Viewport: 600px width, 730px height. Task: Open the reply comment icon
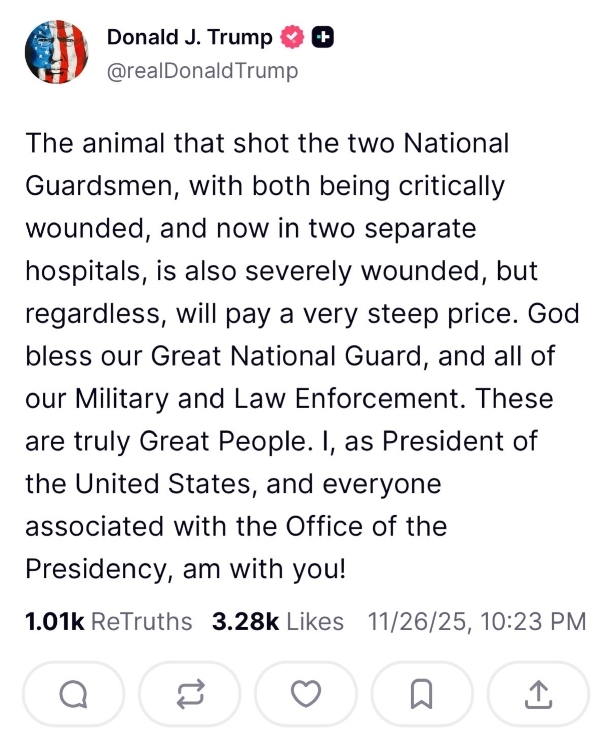click(72, 692)
